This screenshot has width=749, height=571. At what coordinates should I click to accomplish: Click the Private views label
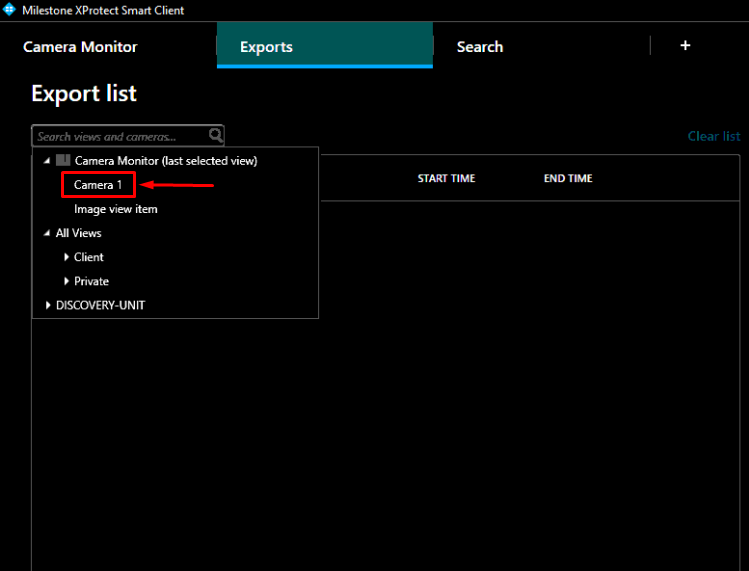pyautogui.click(x=92, y=281)
